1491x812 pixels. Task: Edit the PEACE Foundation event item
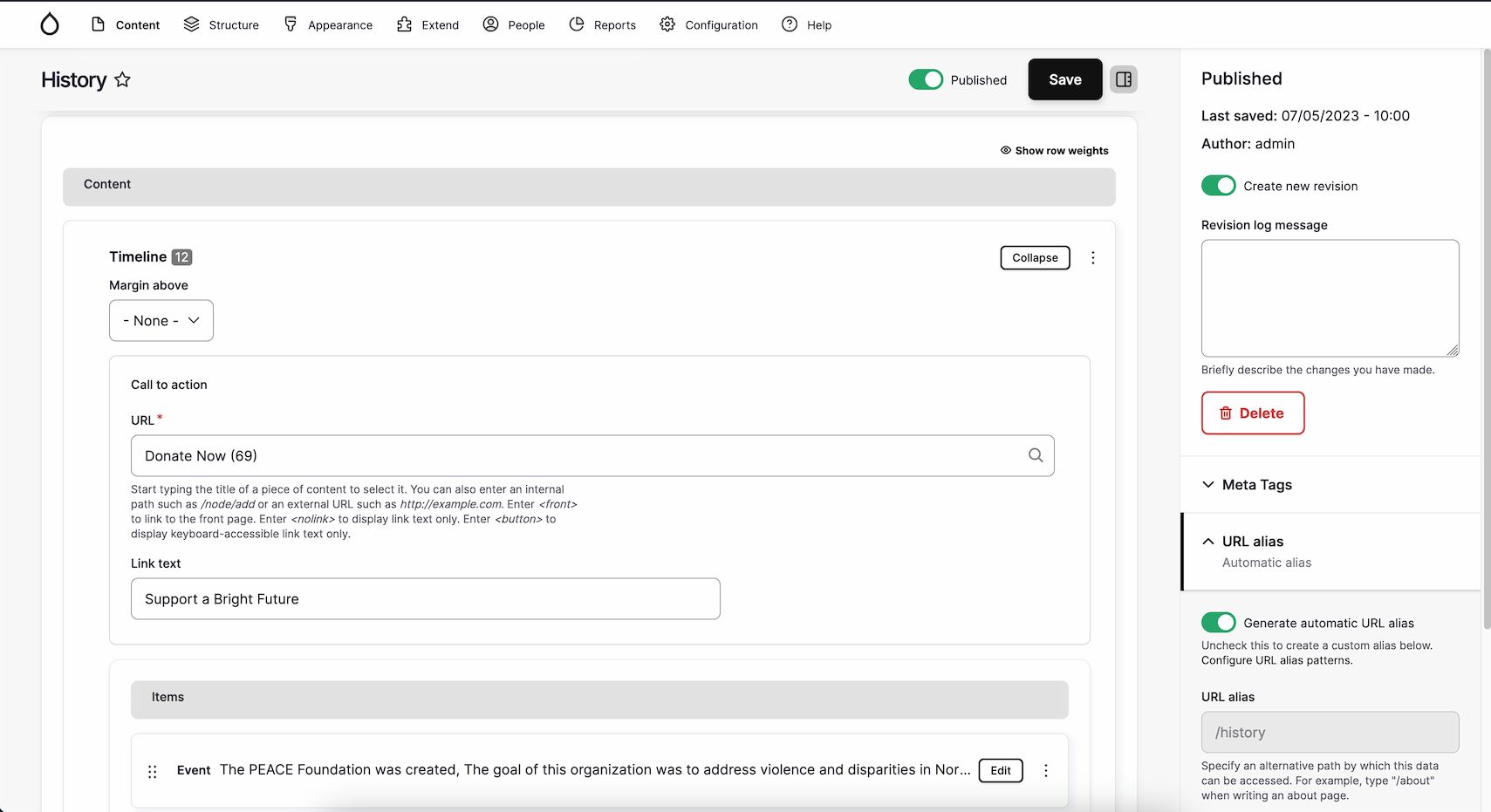1000,771
